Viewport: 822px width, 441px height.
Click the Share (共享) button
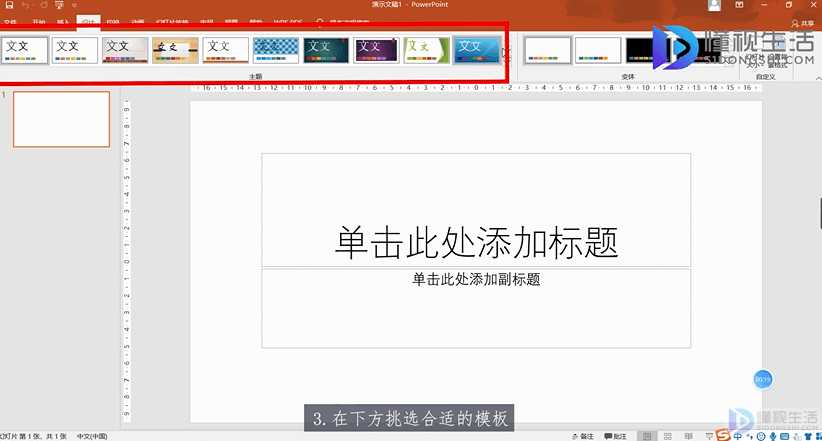pos(803,23)
